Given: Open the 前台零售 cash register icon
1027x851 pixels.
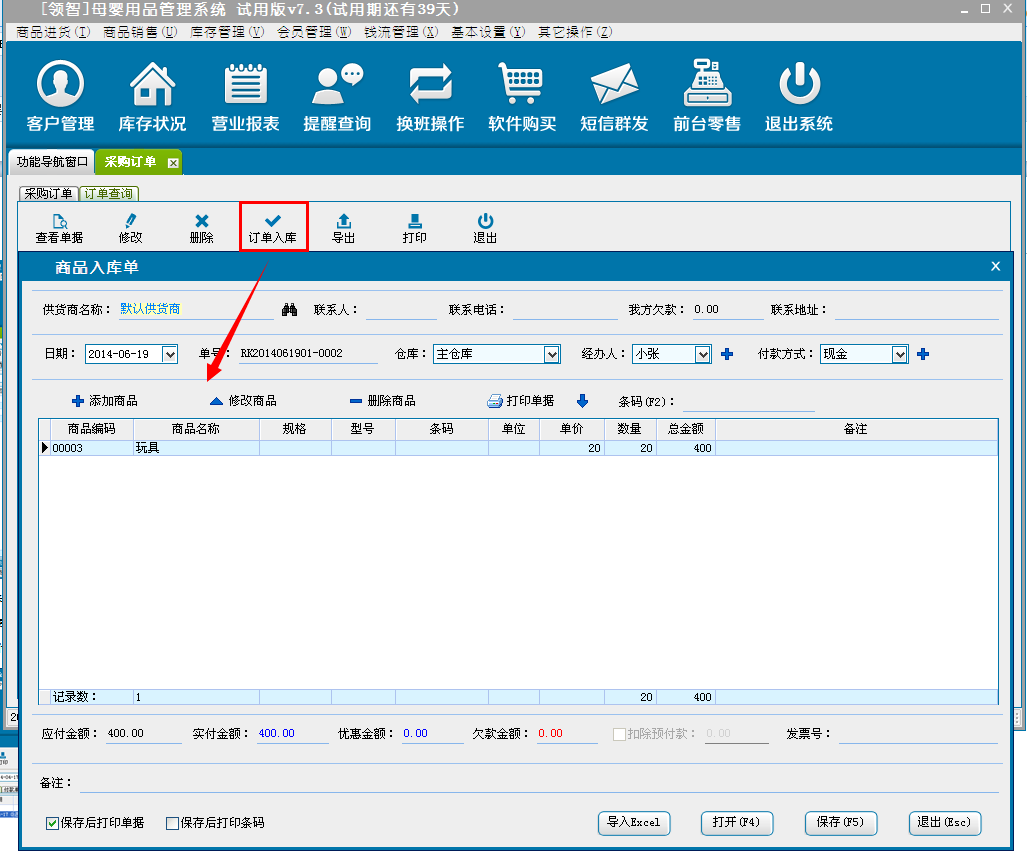Looking at the screenshot, I should click(707, 85).
